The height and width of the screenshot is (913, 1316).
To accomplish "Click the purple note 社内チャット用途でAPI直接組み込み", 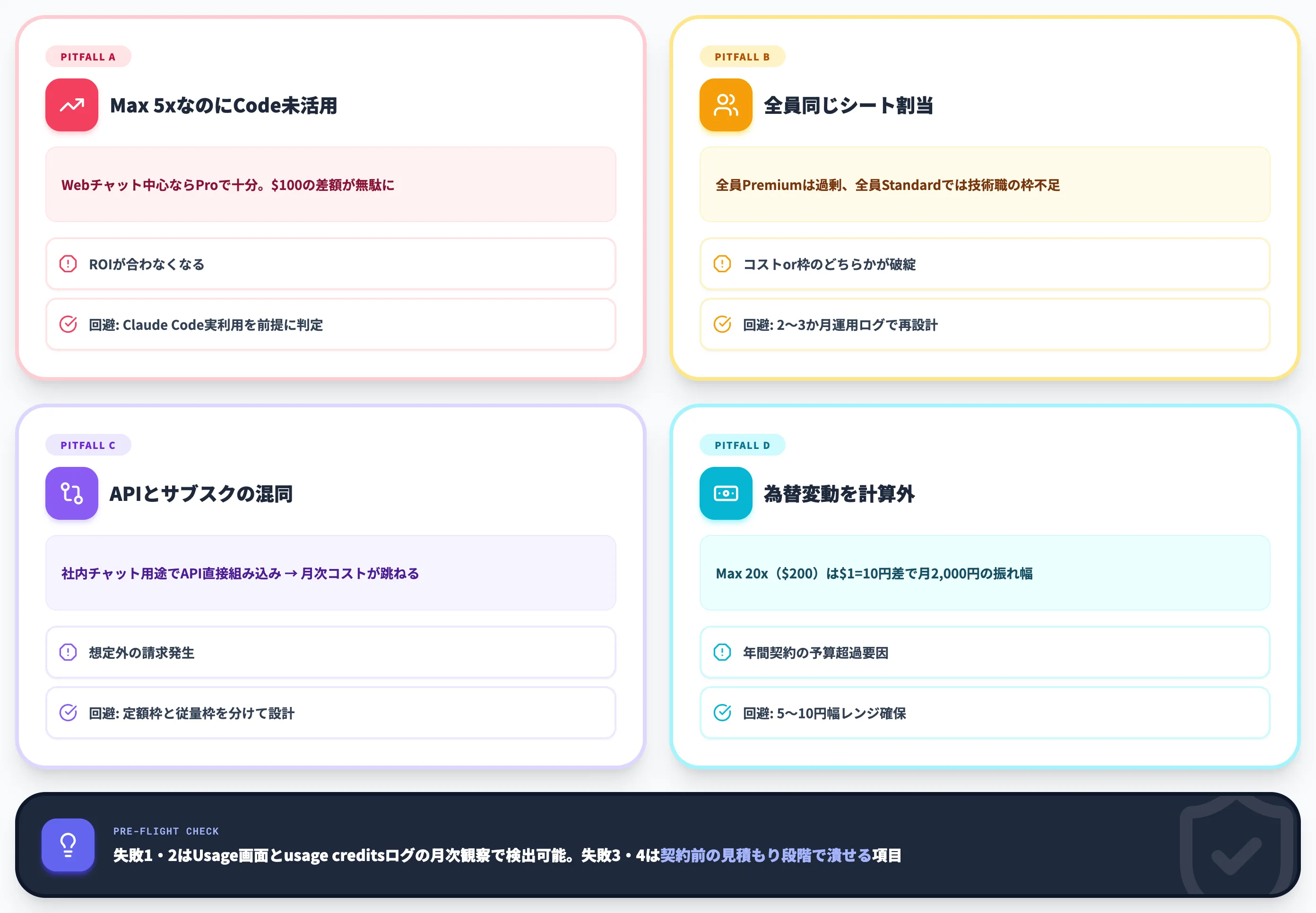I will click(331, 573).
